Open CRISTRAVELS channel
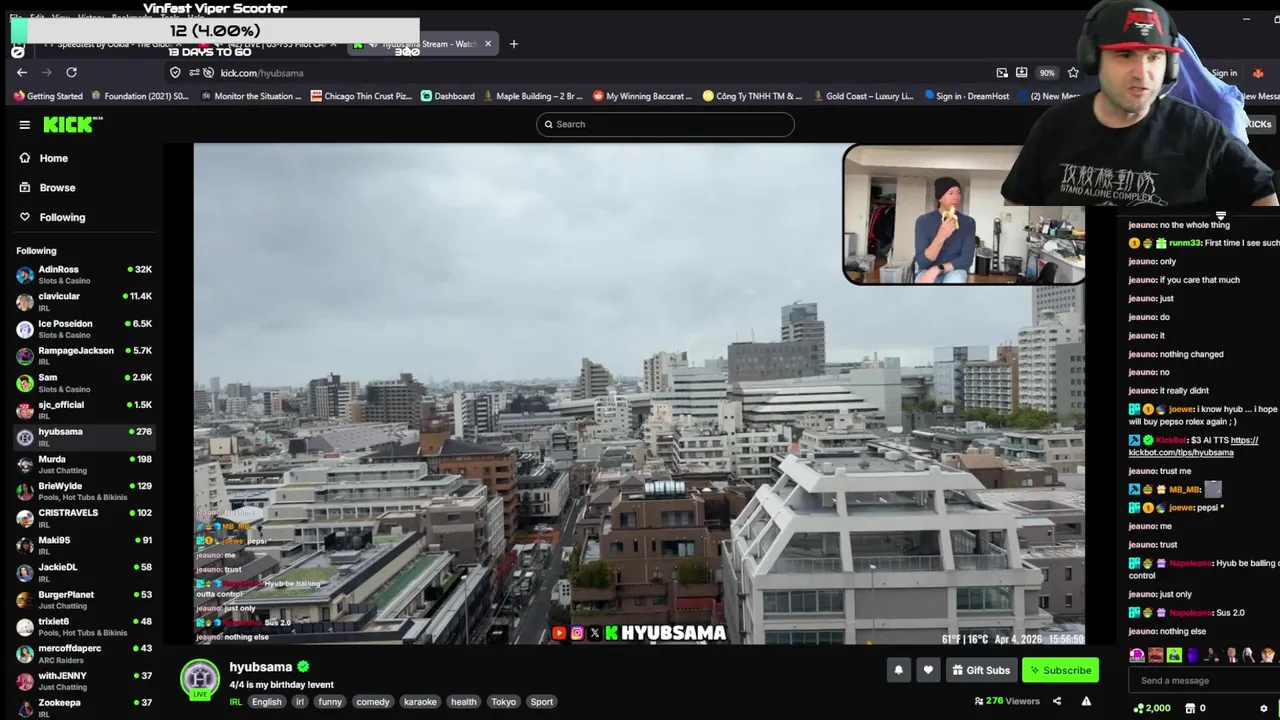1280x720 pixels. (x=84, y=517)
